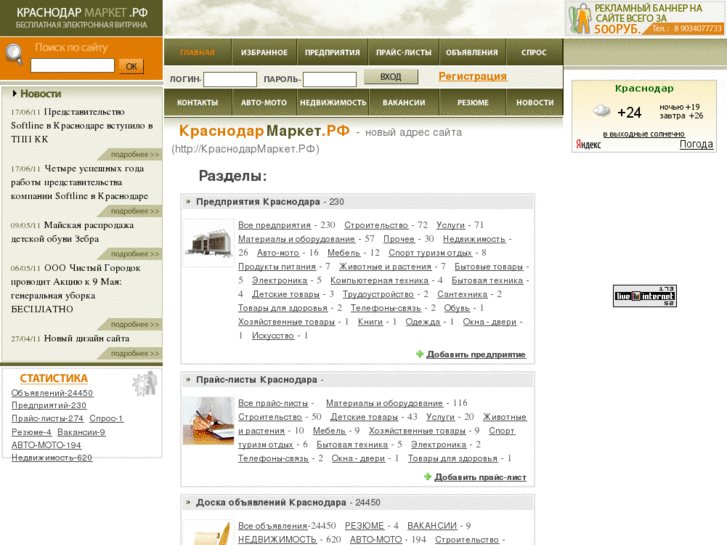
Task: Open the Добавить предприятие link
Action: [x=476, y=354]
